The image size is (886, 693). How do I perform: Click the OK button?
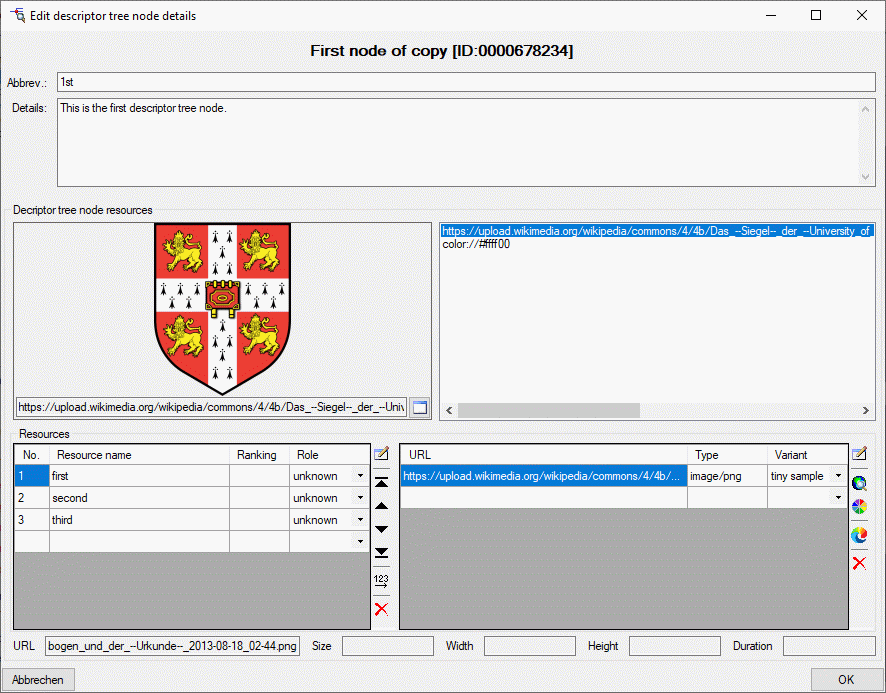point(846,679)
